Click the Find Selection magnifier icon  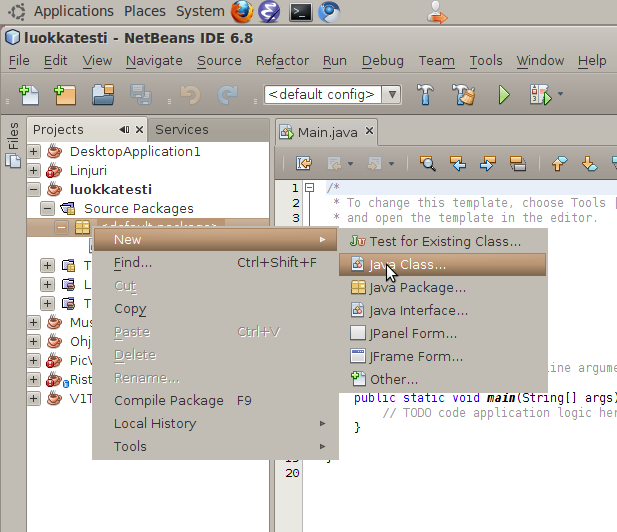click(427, 163)
